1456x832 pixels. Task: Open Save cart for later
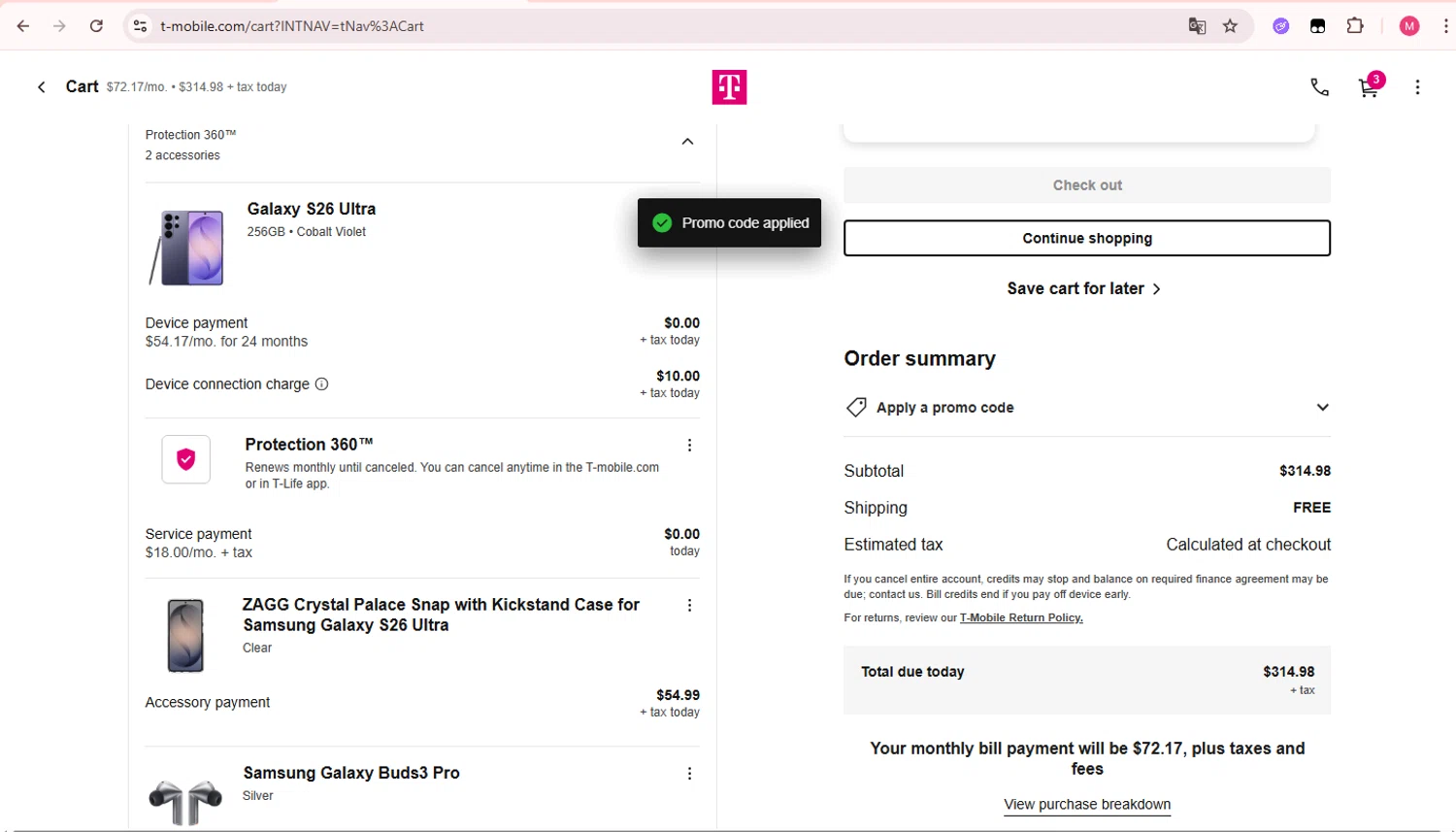point(1083,288)
